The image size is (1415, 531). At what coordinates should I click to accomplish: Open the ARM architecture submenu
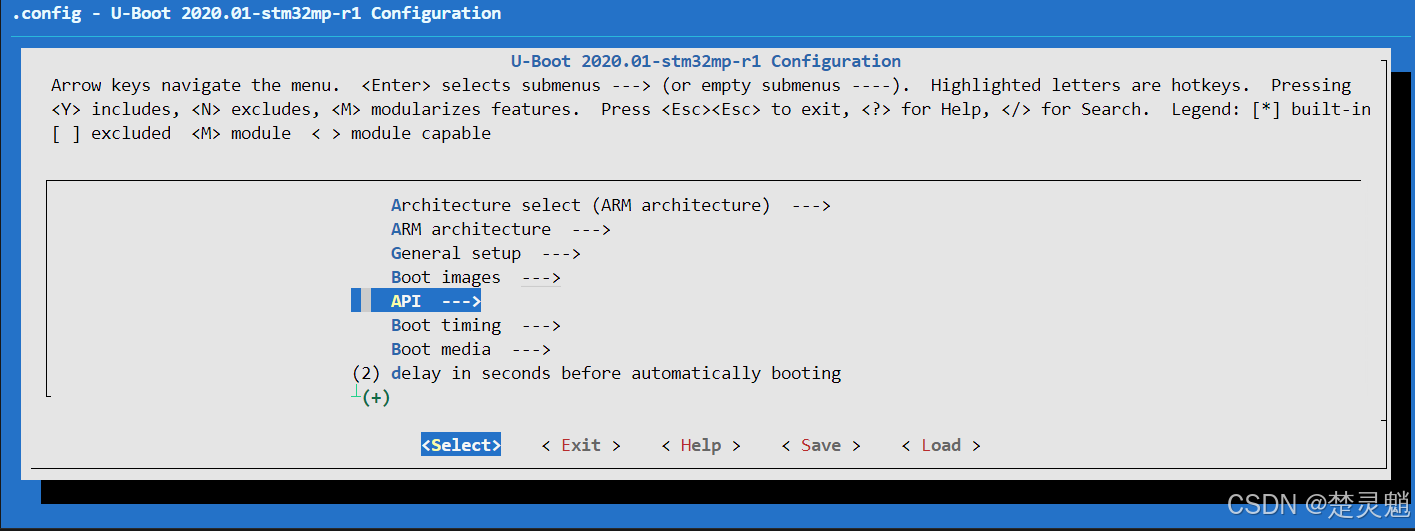501,229
